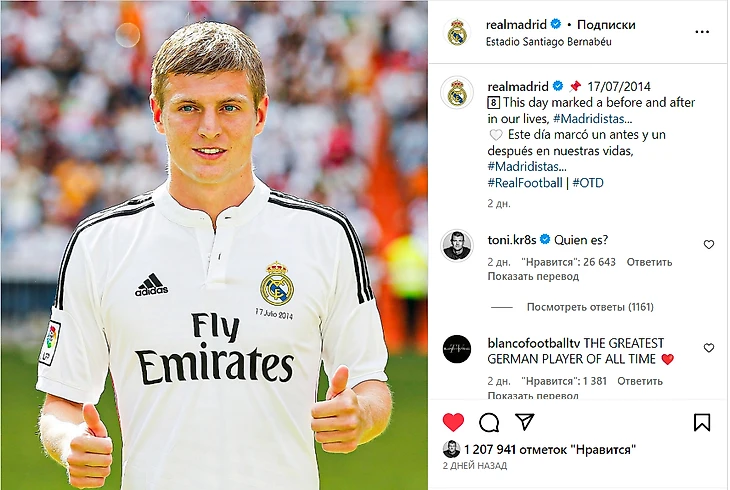Click the Подписки following button
730x490 pixels.
point(606,25)
